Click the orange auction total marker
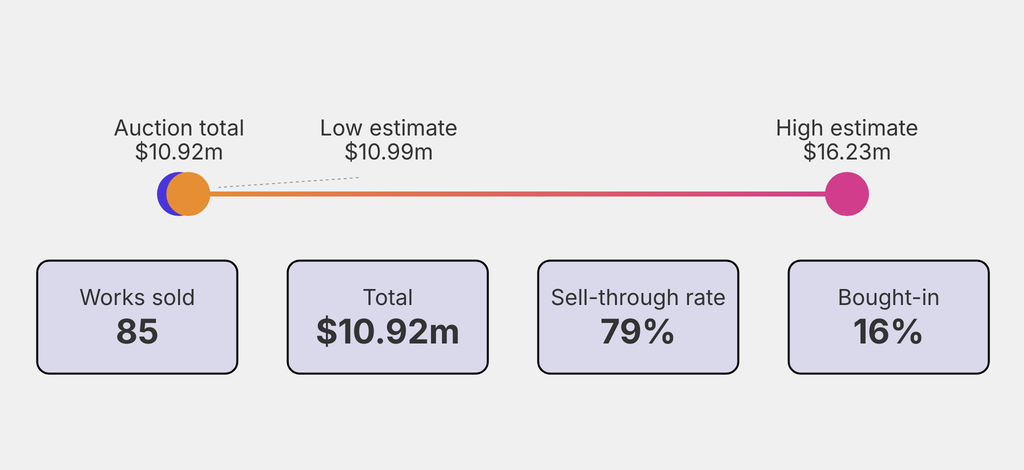 coord(189,194)
